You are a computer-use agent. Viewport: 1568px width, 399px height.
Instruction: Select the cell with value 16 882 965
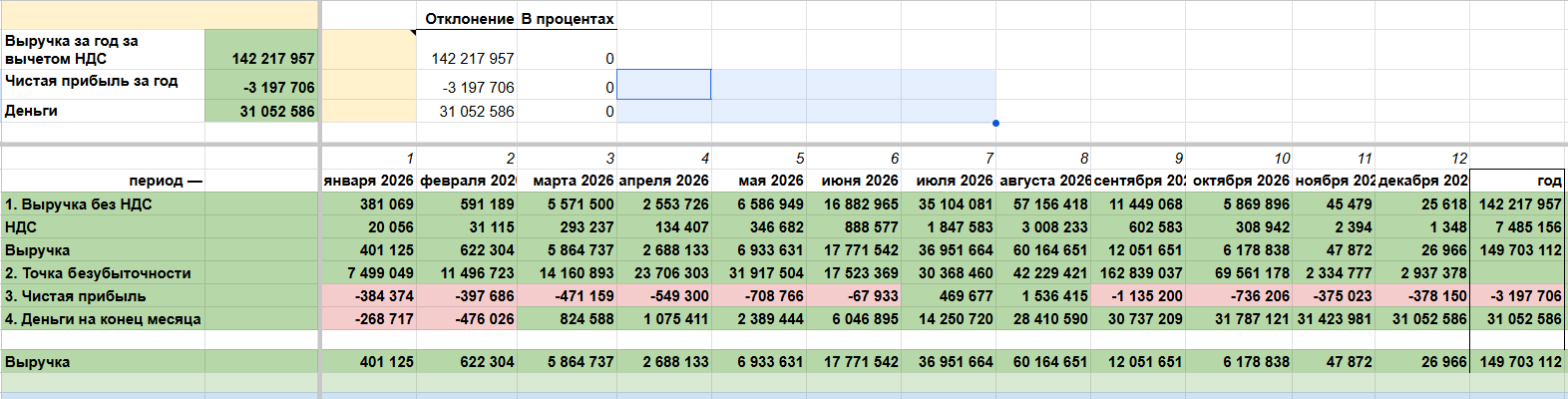pos(854,204)
